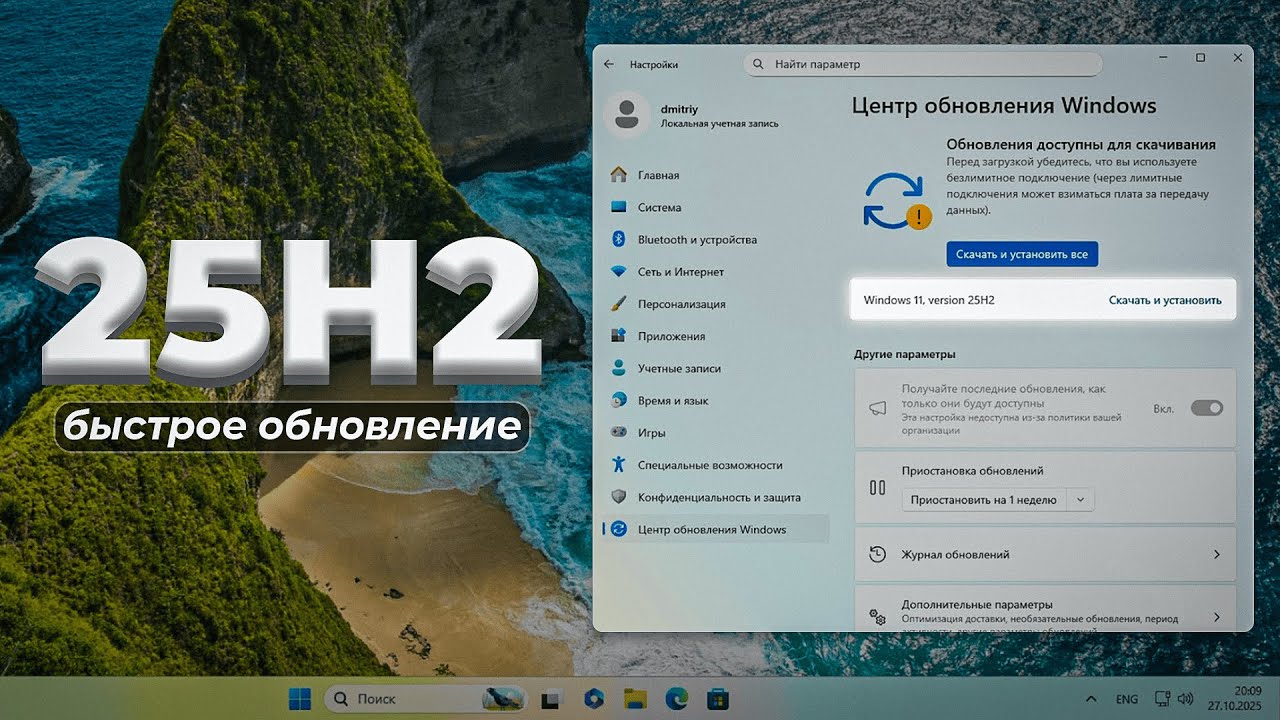Open the Система sidebar section
1280x720 pixels.
click(716, 207)
